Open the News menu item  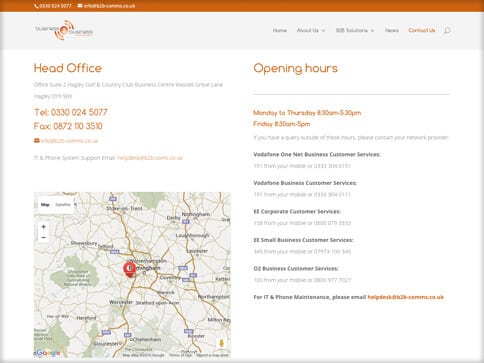click(392, 30)
